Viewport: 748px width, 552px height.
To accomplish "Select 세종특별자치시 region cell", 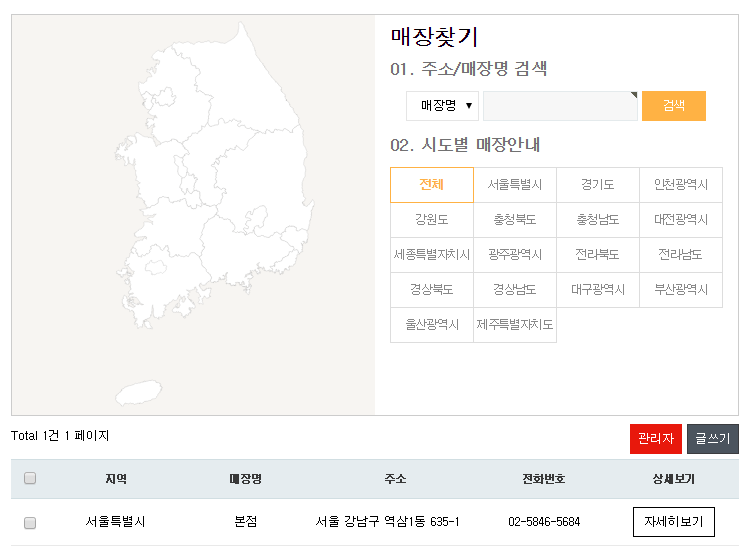I will click(x=432, y=255).
